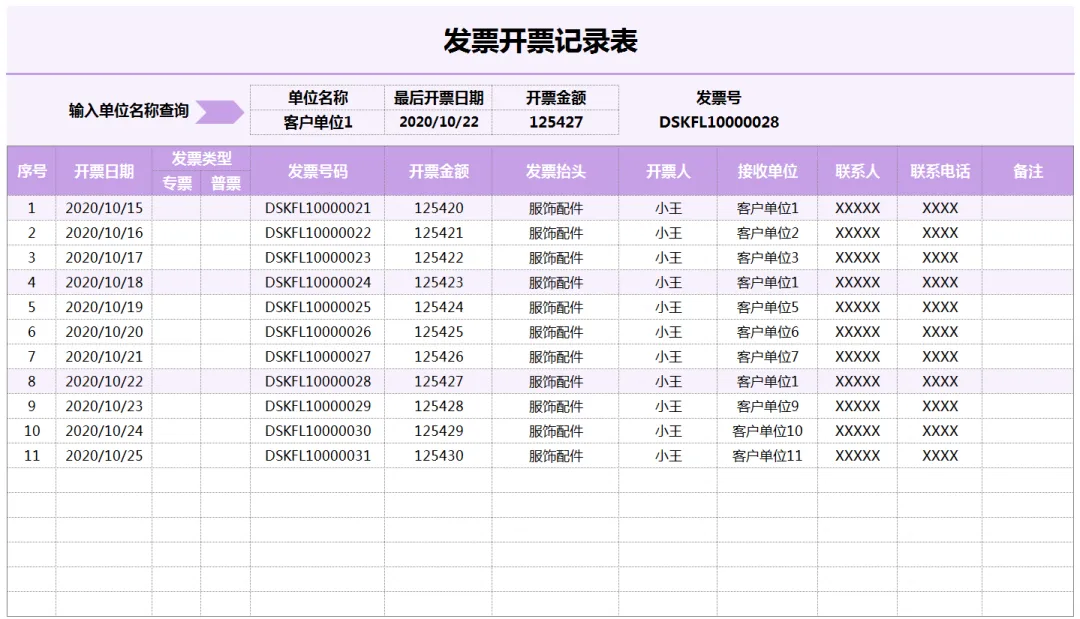Click the 最后开票日期 header cell
The height and width of the screenshot is (619, 1080).
(x=439, y=98)
